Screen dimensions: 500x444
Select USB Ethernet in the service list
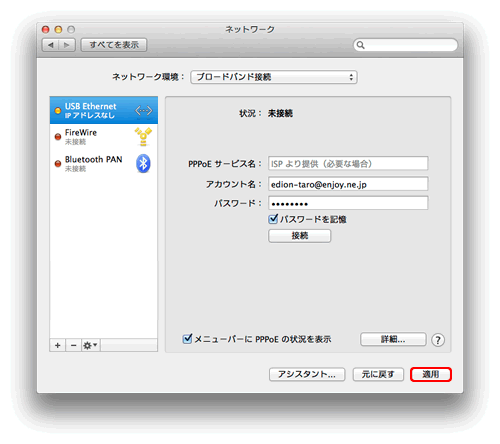click(104, 110)
